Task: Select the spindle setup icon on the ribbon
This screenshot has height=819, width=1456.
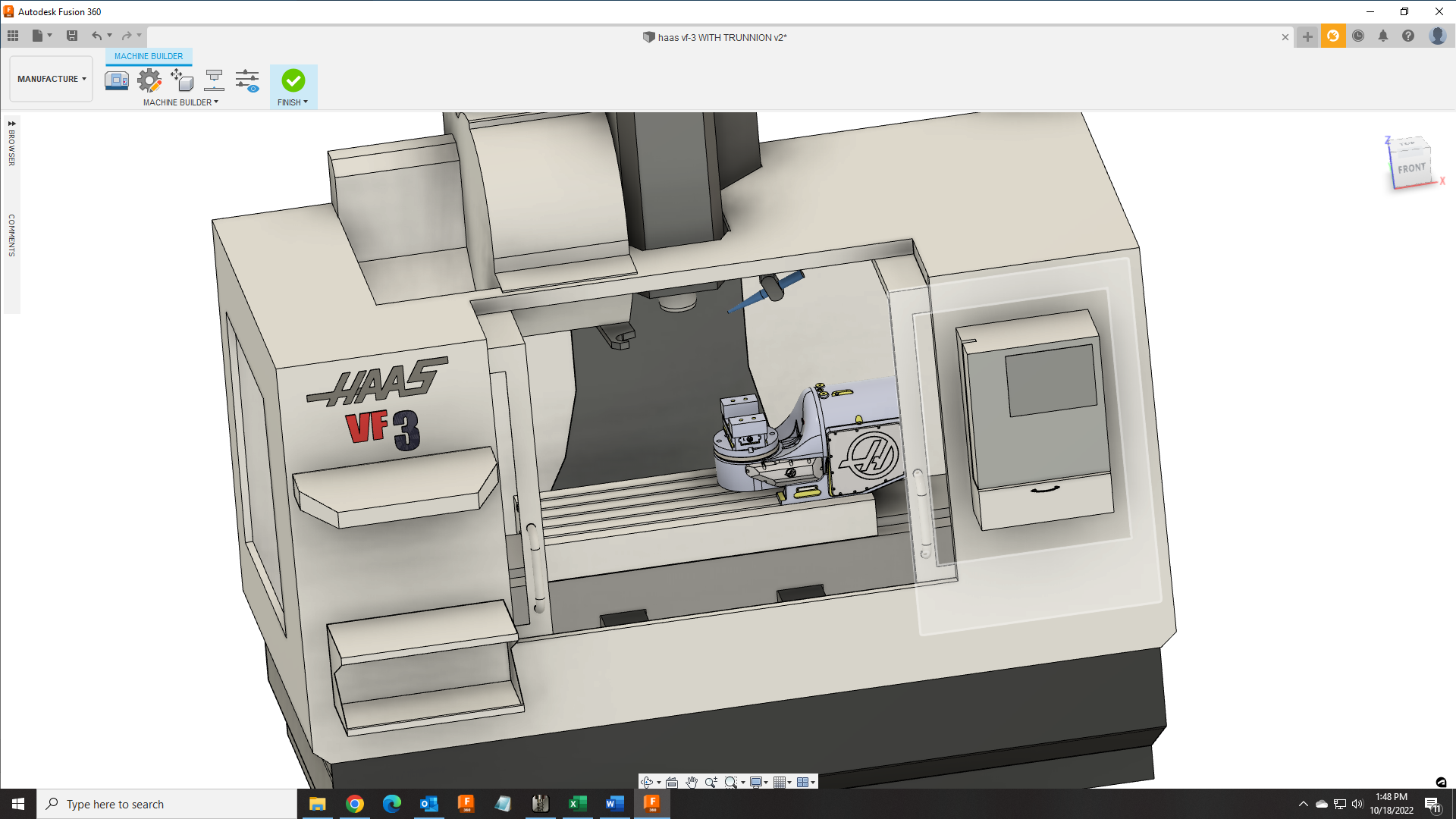Action: click(x=215, y=79)
